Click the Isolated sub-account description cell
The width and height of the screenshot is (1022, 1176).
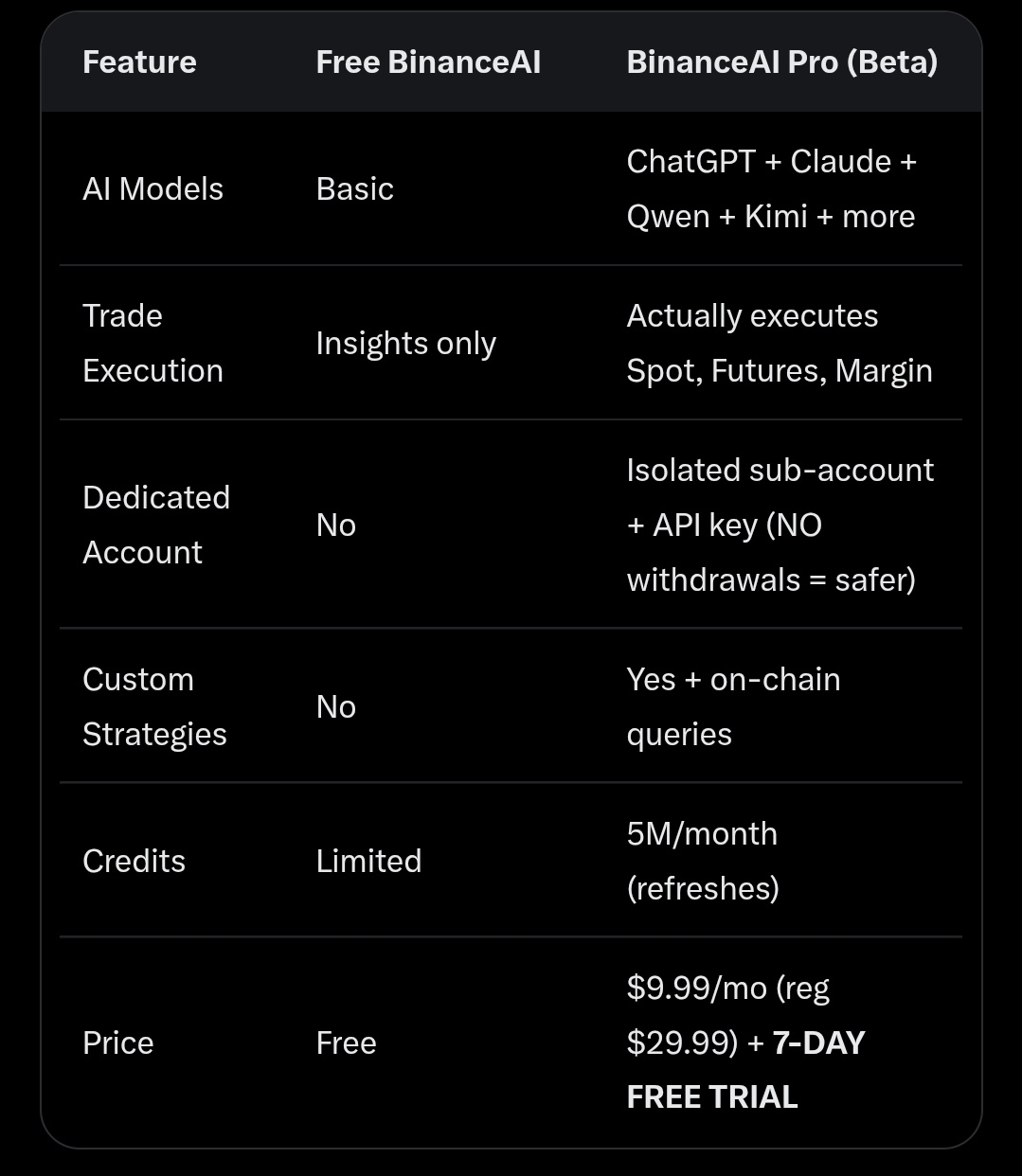[780, 525]
